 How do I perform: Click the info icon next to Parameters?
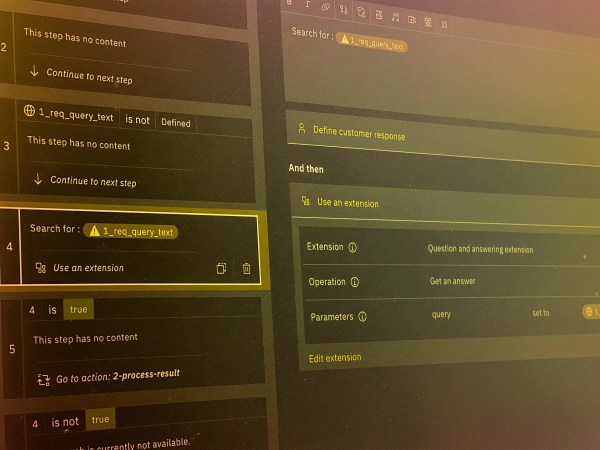pyautogui.click(x=362, y=317)
